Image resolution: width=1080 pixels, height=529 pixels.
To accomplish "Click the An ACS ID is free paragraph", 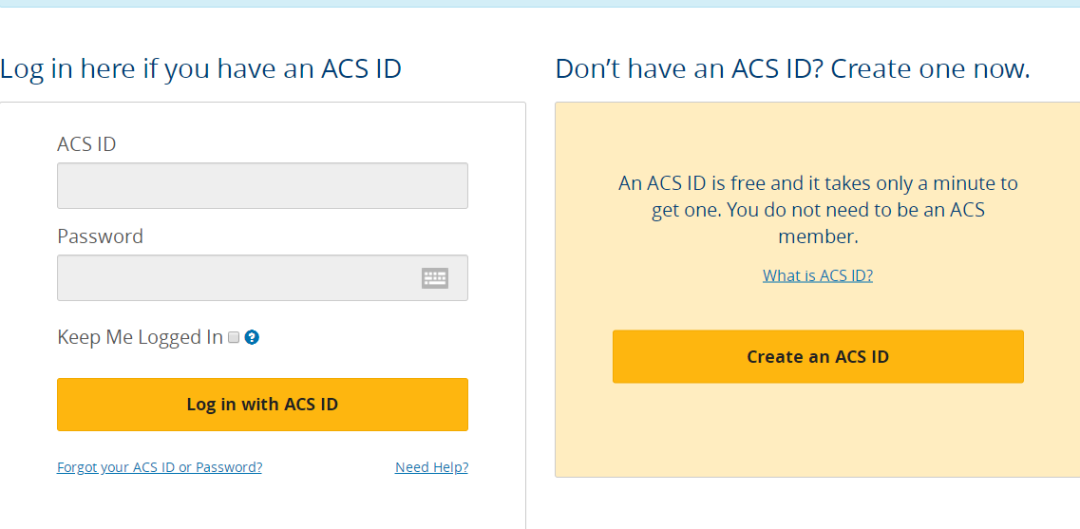I will (x=818, y=210).
